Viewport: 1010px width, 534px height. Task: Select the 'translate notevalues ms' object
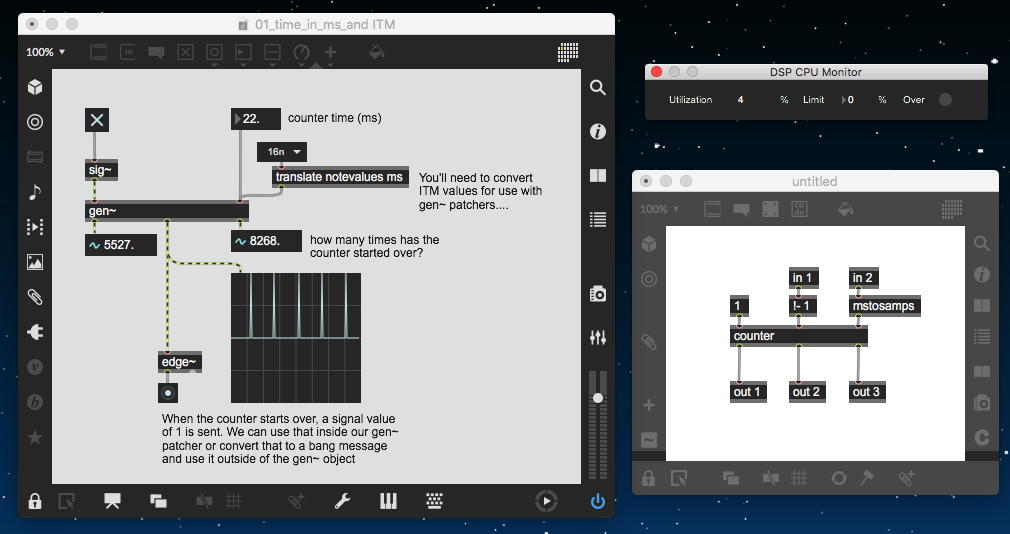(339, 177)
